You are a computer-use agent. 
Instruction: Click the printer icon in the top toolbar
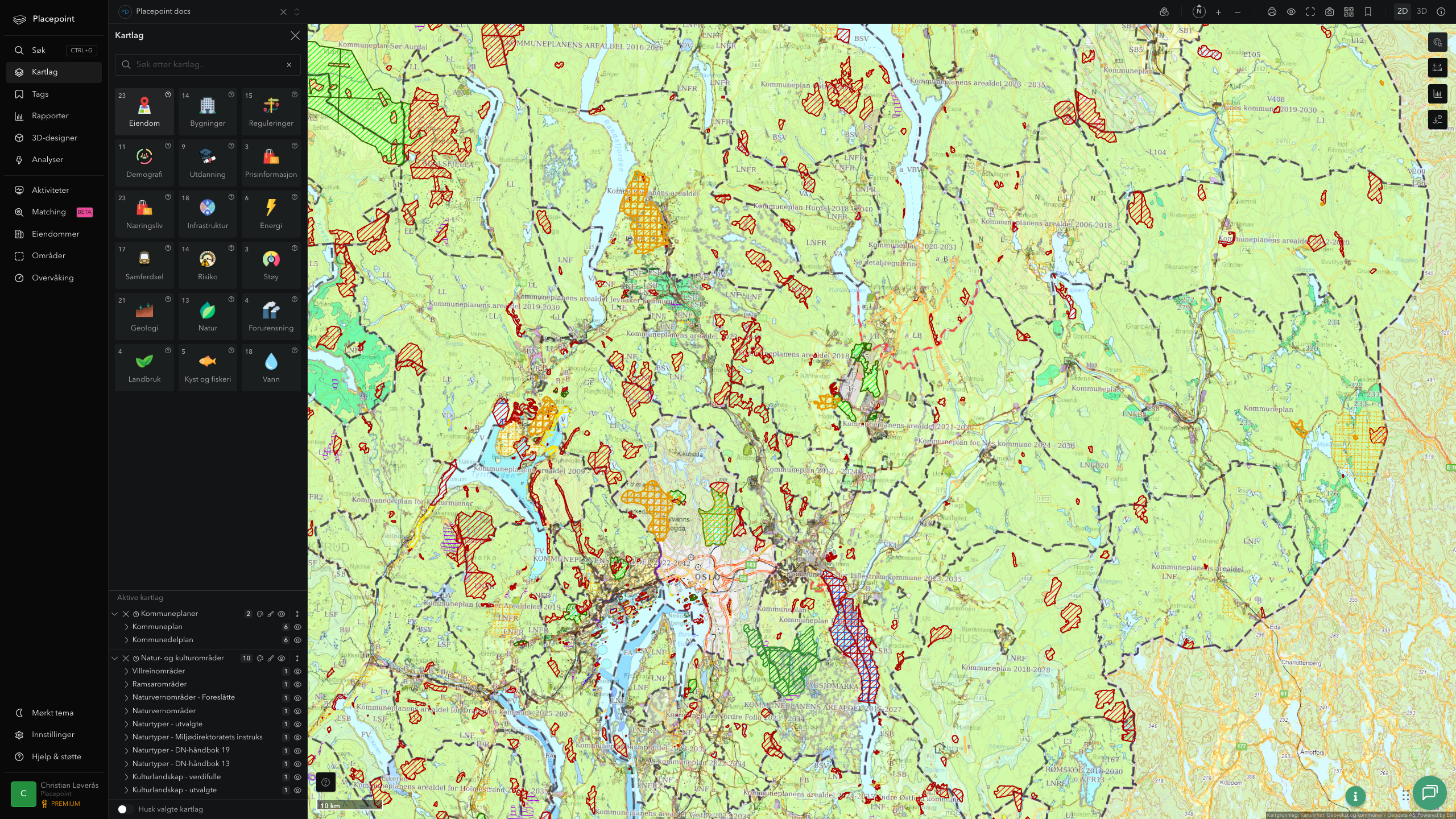click(1272, 12)
